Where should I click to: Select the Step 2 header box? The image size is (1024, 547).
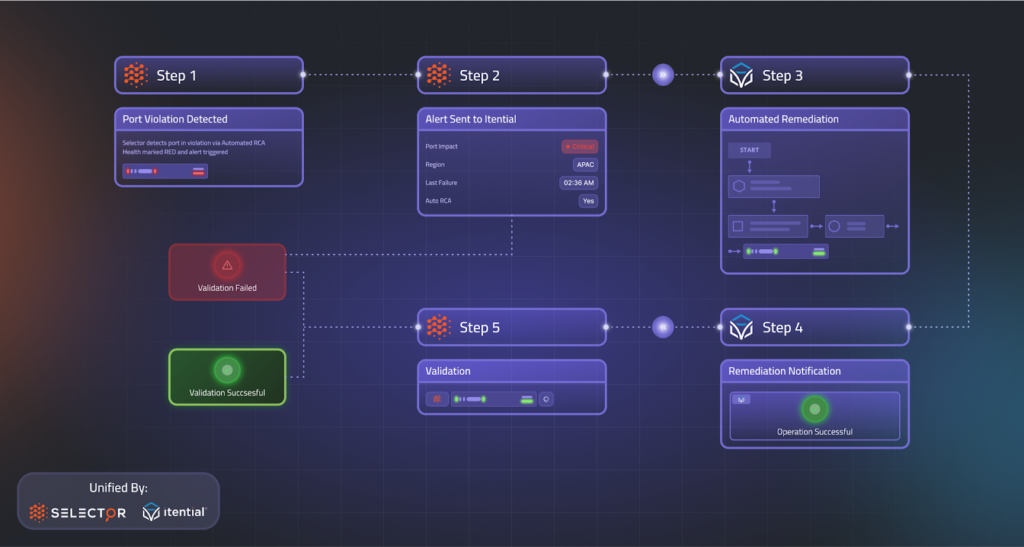click(x=512, y=75)
